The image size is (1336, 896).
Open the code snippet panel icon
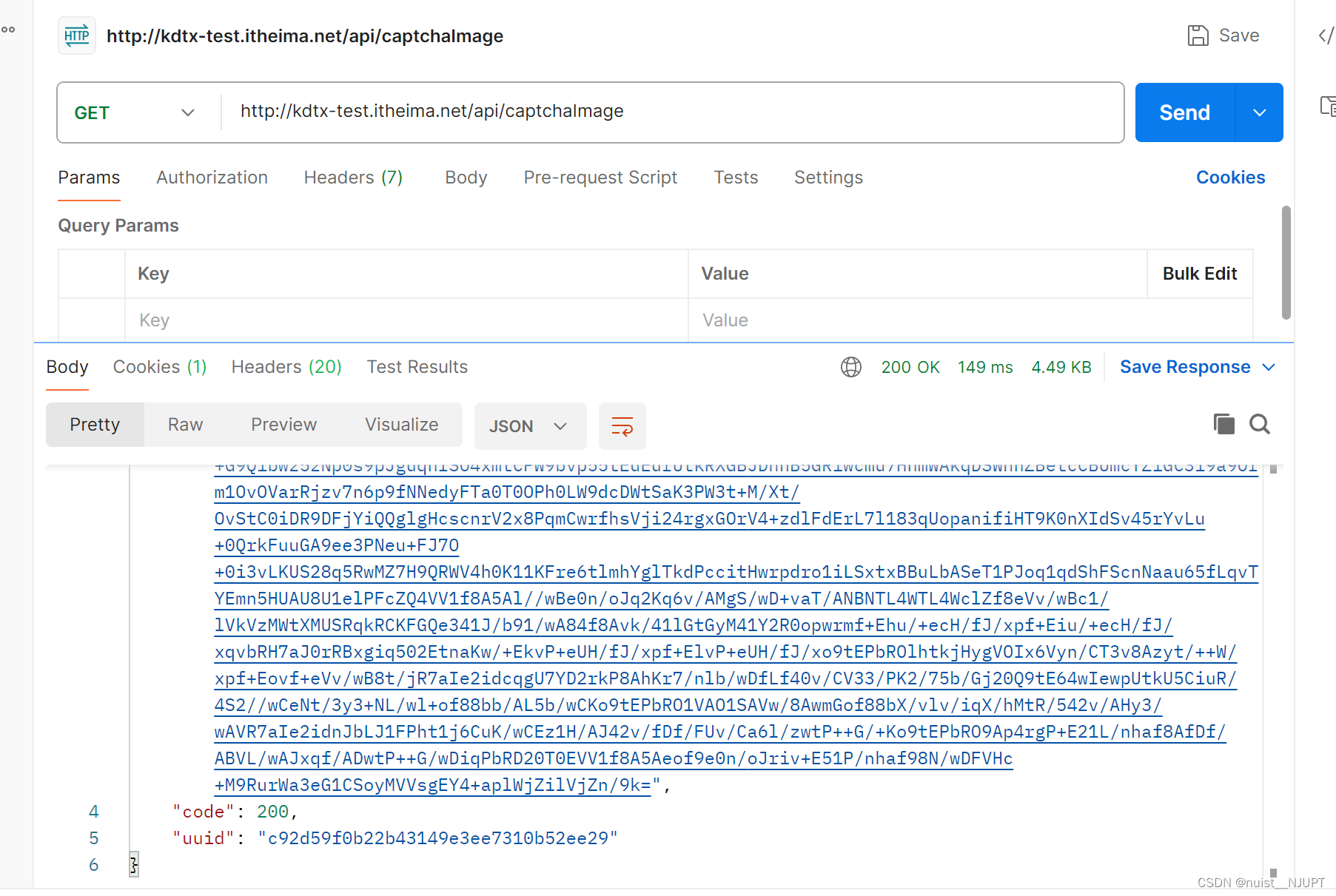click(1326, 36)
